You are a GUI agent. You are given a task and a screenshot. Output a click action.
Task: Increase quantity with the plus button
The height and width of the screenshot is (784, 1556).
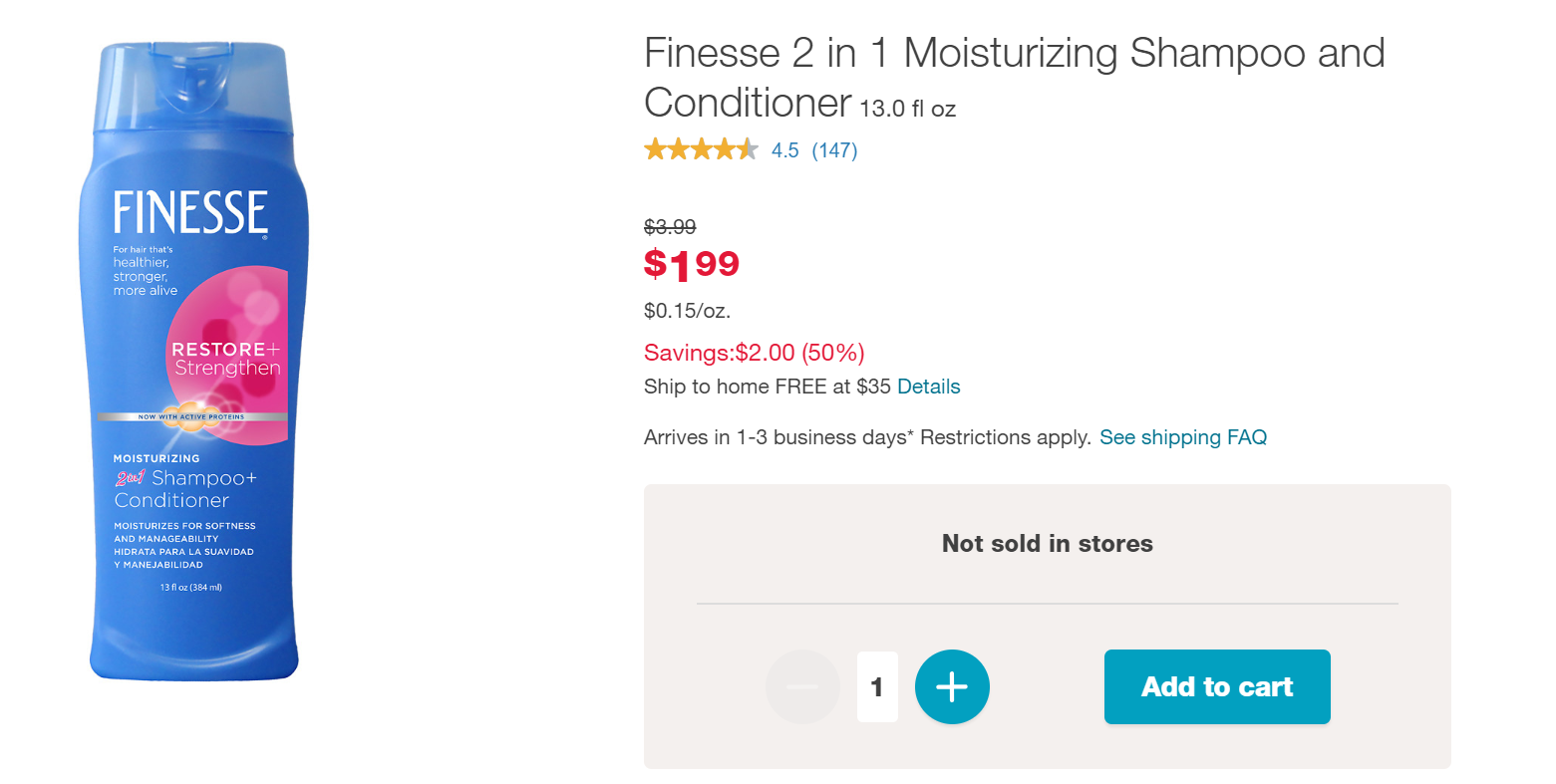[952, 686]
